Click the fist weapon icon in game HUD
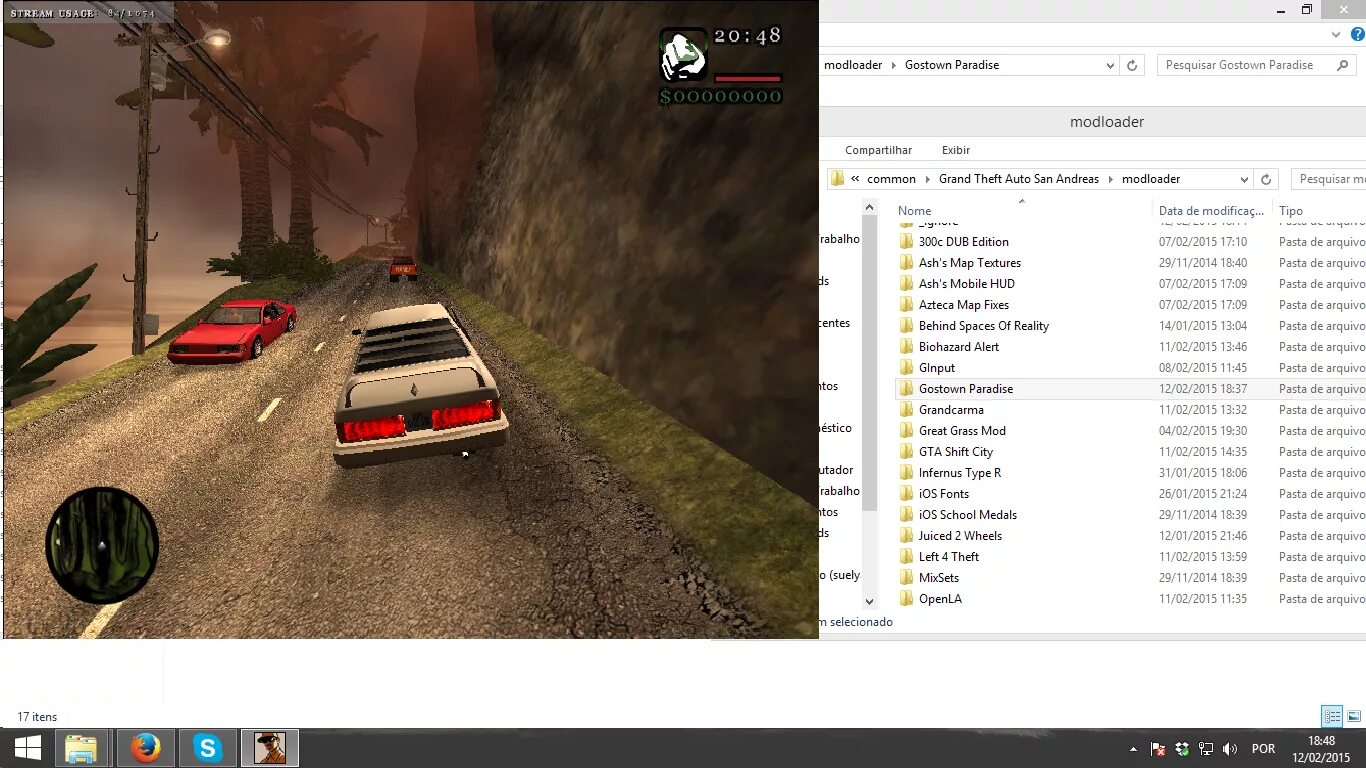Viewport: 1366px width, 768px height. pos(684,55)
